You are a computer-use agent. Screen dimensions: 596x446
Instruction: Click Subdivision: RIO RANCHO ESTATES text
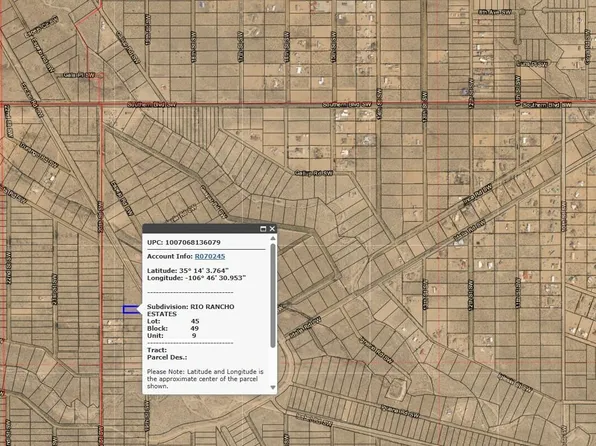click(x=191, y=310)
